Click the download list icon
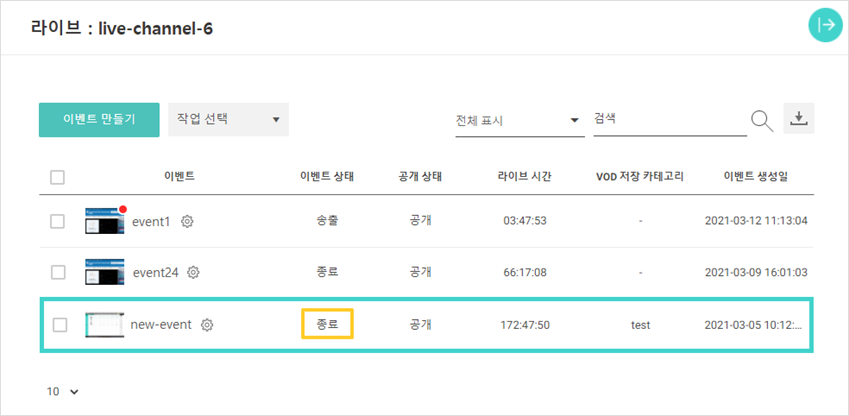Image resolution: width=849 pixels, height=416 pixels. (798, 119)
